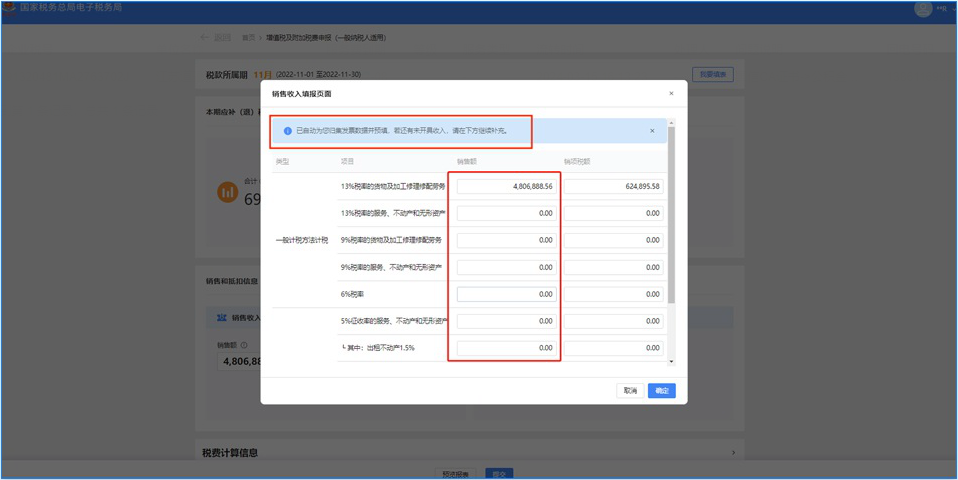This screenshot has width=958, height=480.
Task: Click 确定 to confirm sales entries
Action: (x=661, y=391)
